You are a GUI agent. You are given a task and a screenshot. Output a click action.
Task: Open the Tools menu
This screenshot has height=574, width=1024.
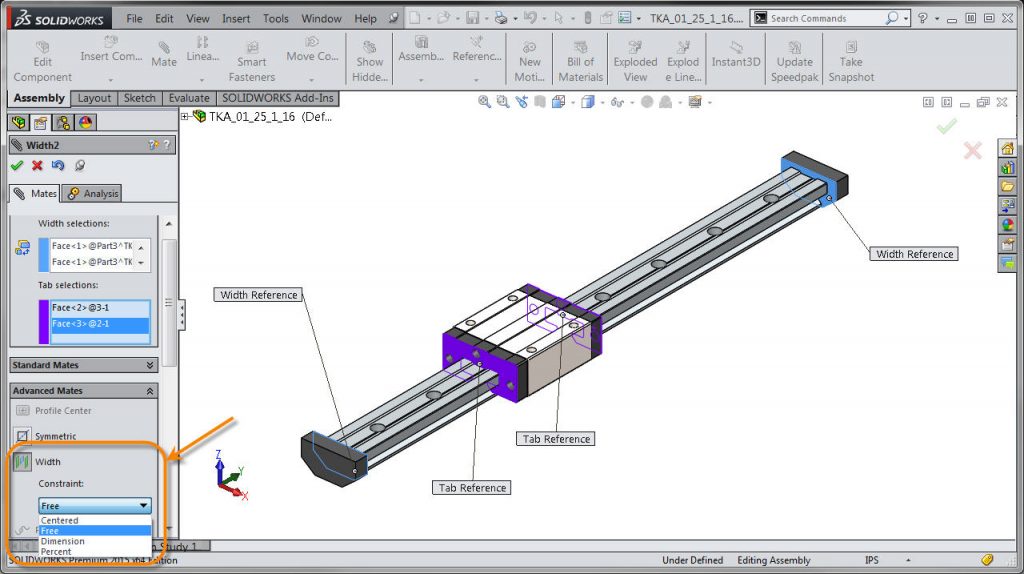point(276,18)
